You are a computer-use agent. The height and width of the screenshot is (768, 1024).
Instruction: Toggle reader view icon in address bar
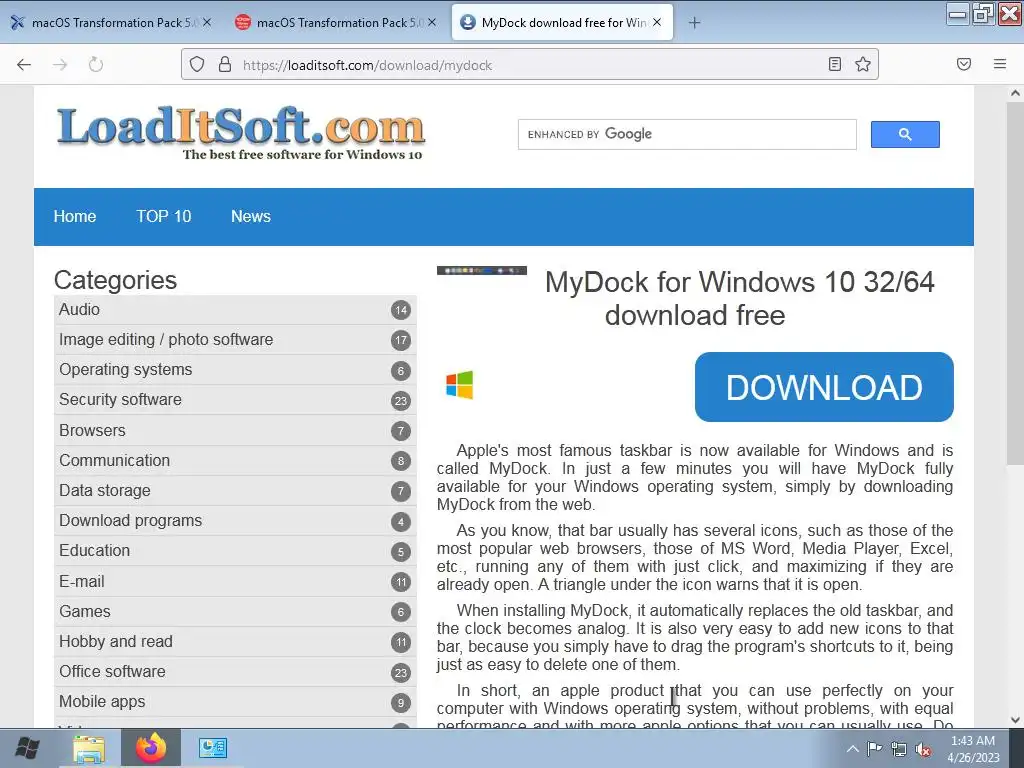(835, 64)
